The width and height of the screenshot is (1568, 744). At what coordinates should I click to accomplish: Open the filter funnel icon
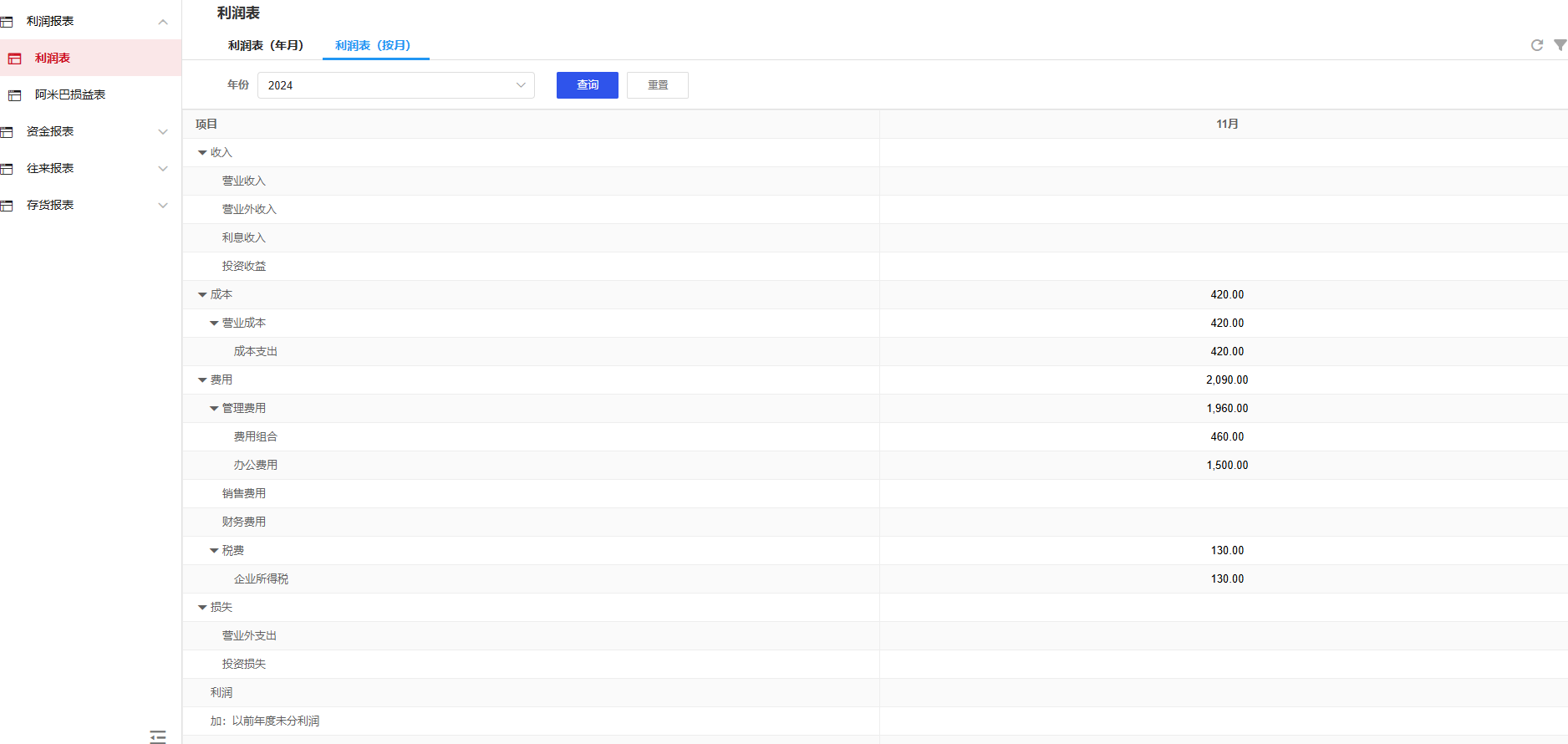pos(1560,45)
